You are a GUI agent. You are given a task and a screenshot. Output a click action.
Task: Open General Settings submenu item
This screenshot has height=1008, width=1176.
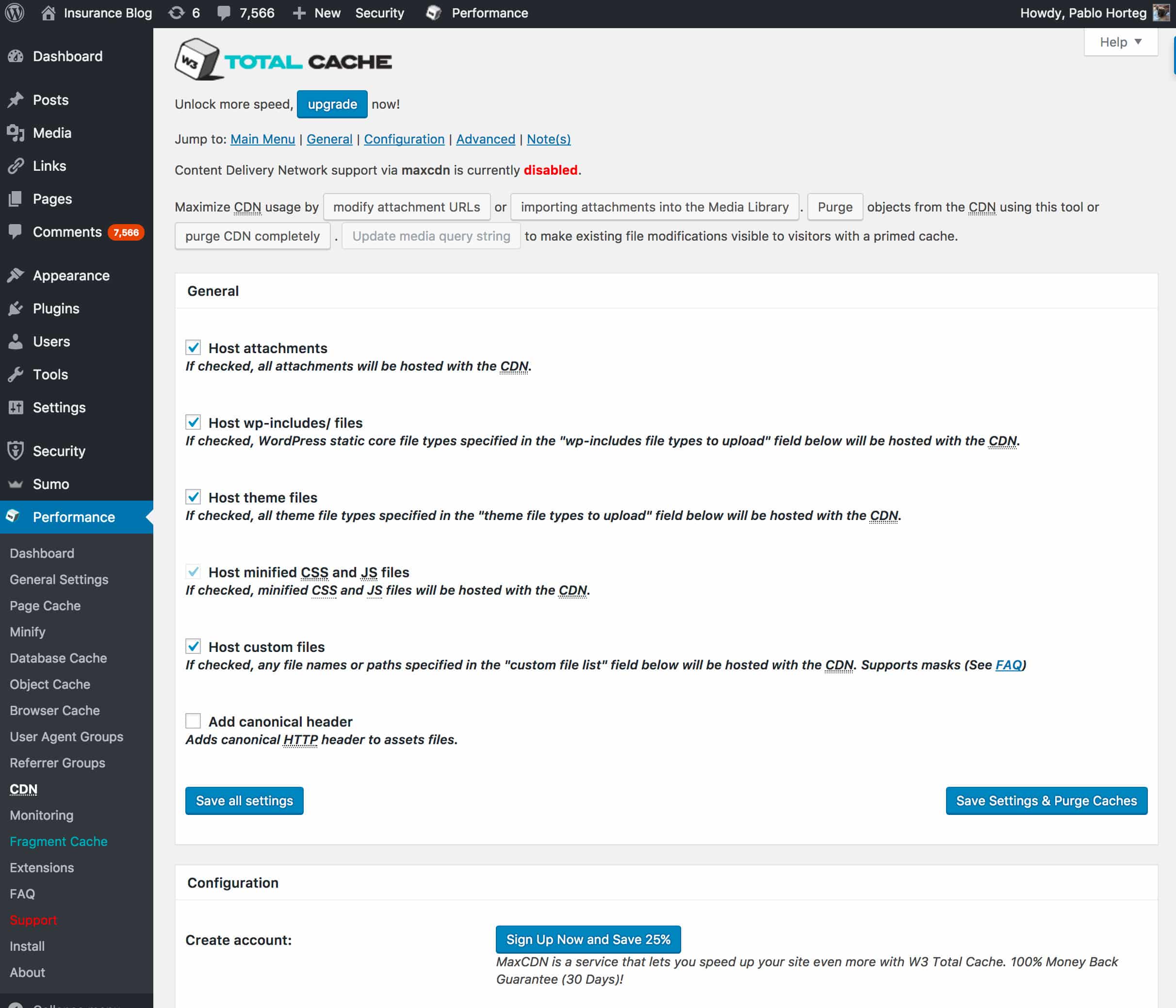pyautogui.click(x=59, y=580)
